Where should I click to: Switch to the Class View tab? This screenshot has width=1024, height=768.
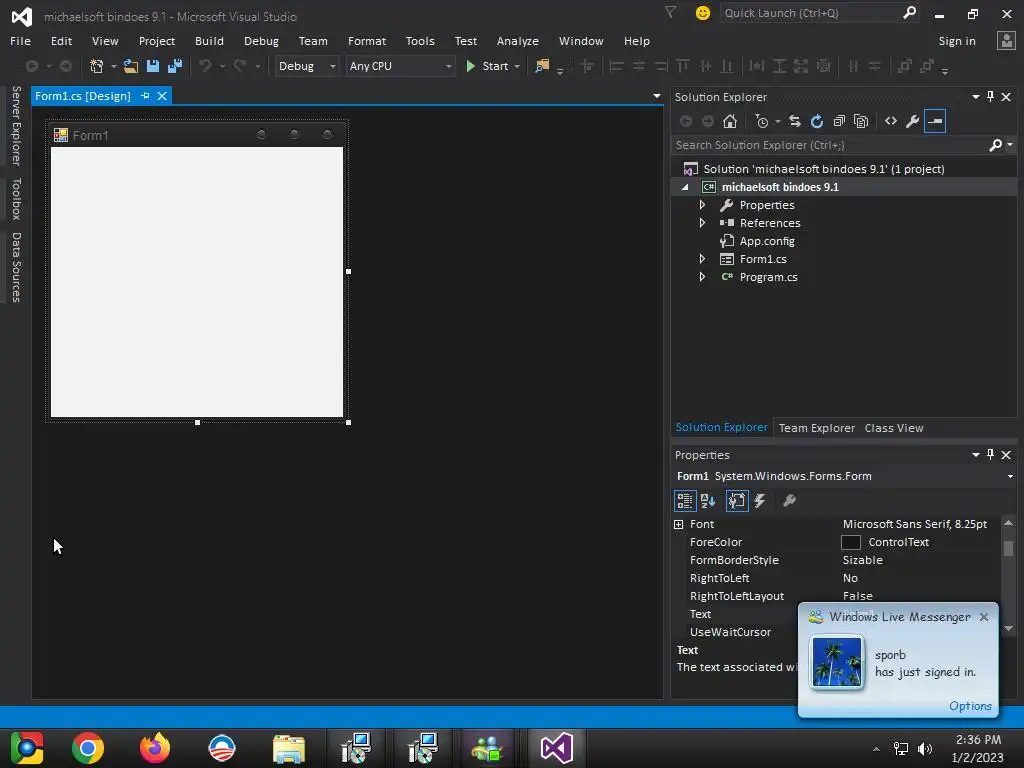[894, 428]
